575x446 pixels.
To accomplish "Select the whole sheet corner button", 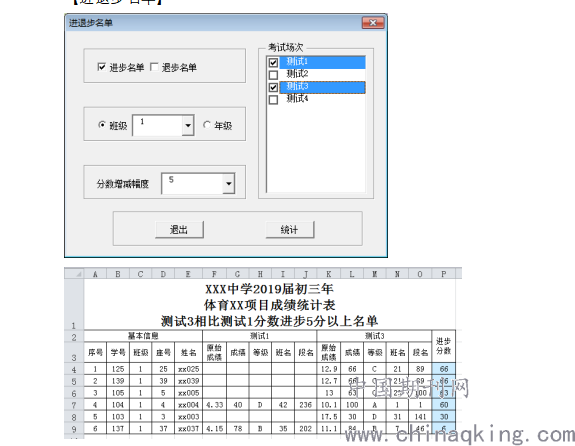I will [74, 274].
